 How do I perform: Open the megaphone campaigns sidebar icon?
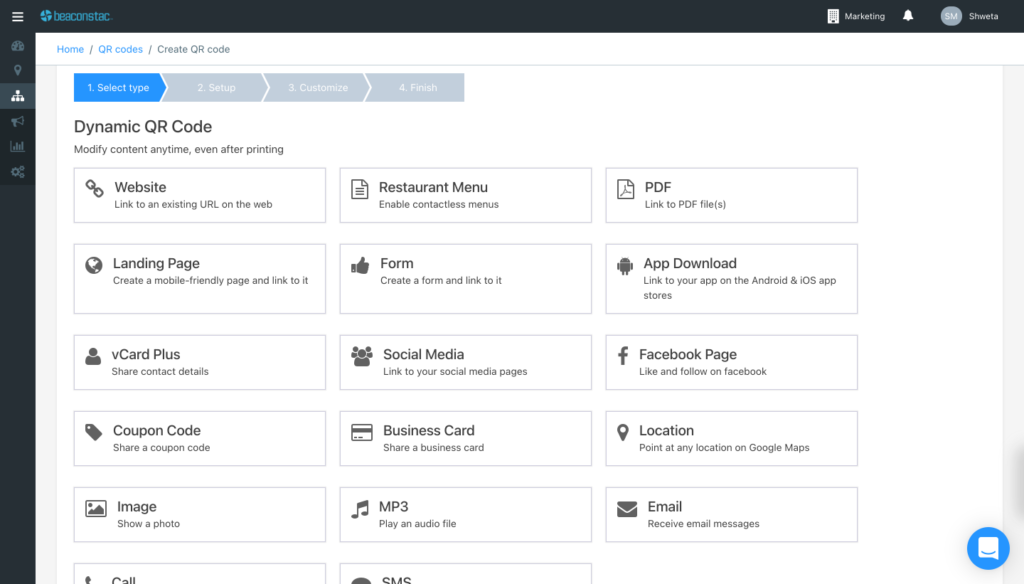click(18, 121)
